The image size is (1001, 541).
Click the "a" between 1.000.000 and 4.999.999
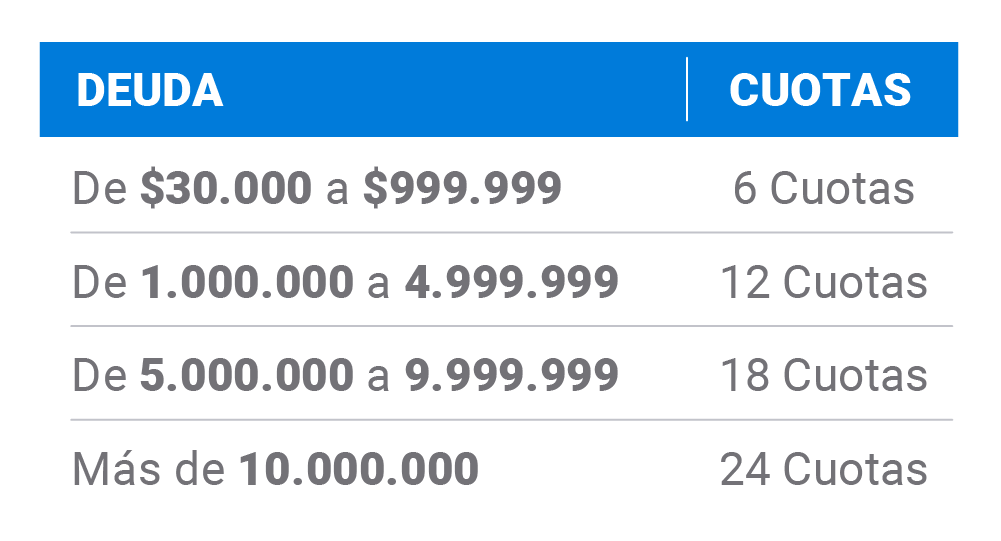[378, 284]
